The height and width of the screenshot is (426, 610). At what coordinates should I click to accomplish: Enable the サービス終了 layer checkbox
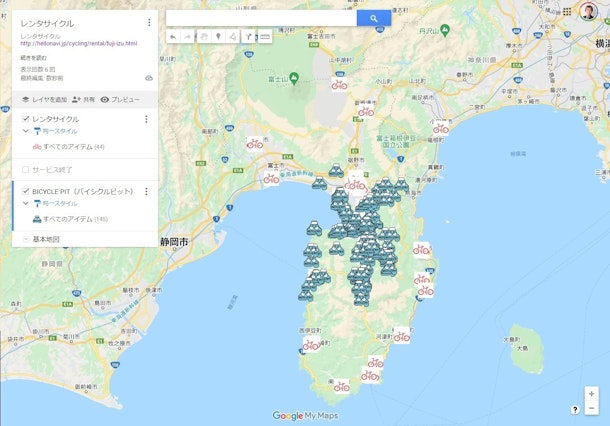click(26, 170)
